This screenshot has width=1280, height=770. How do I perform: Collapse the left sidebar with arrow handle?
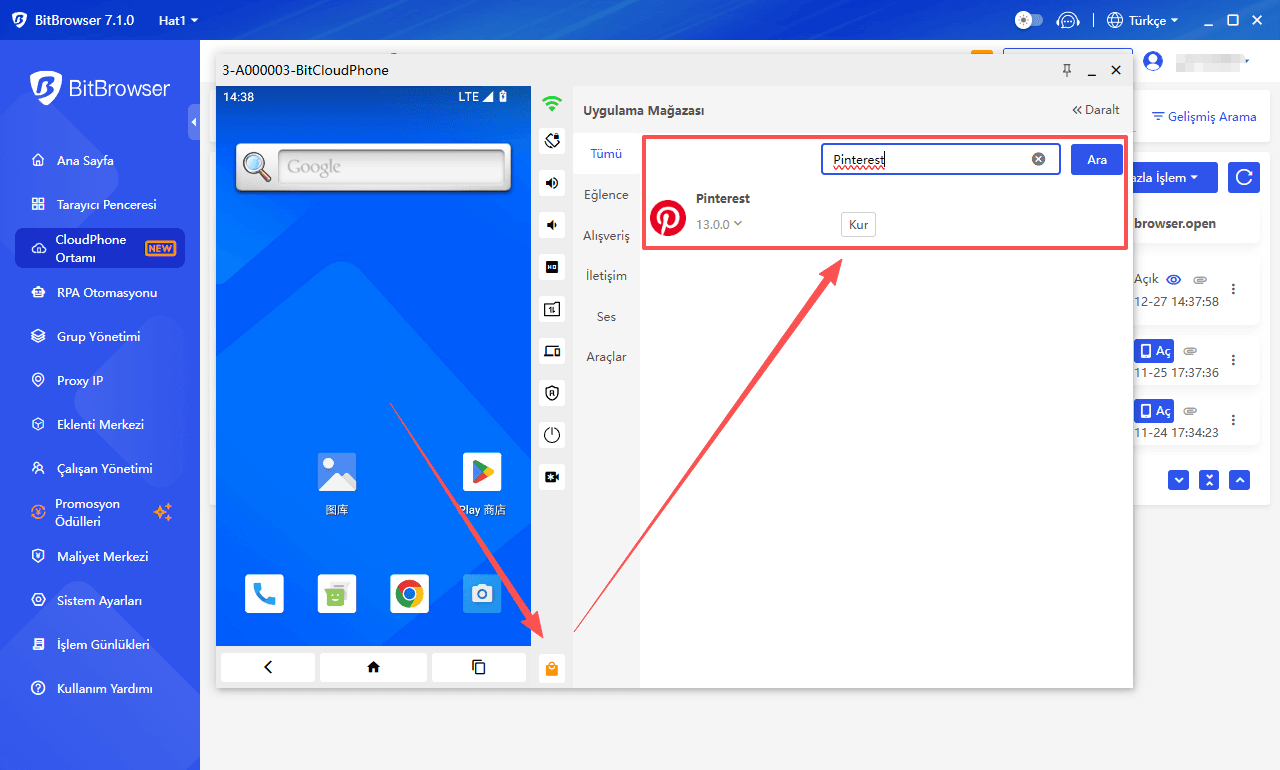pos(194,122)
